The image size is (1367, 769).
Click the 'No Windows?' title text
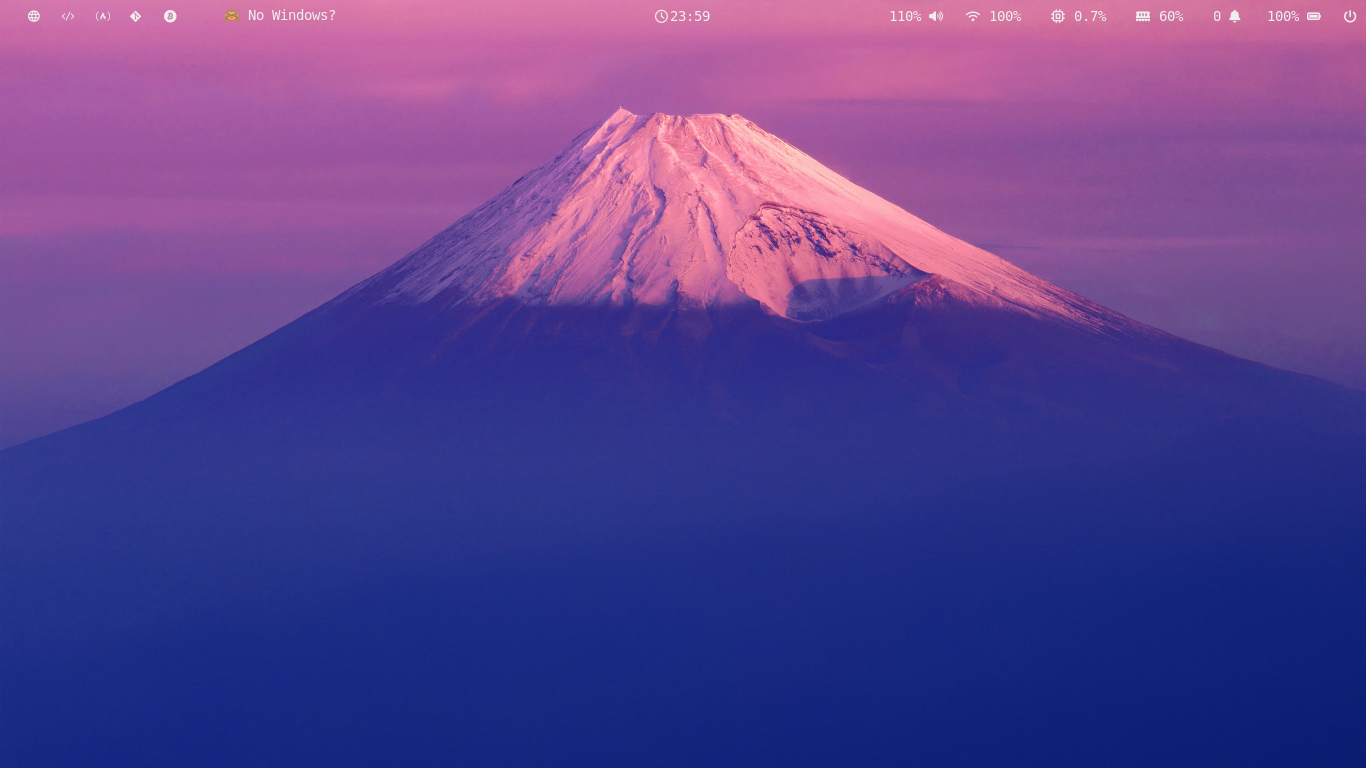(x=292, y=16)
